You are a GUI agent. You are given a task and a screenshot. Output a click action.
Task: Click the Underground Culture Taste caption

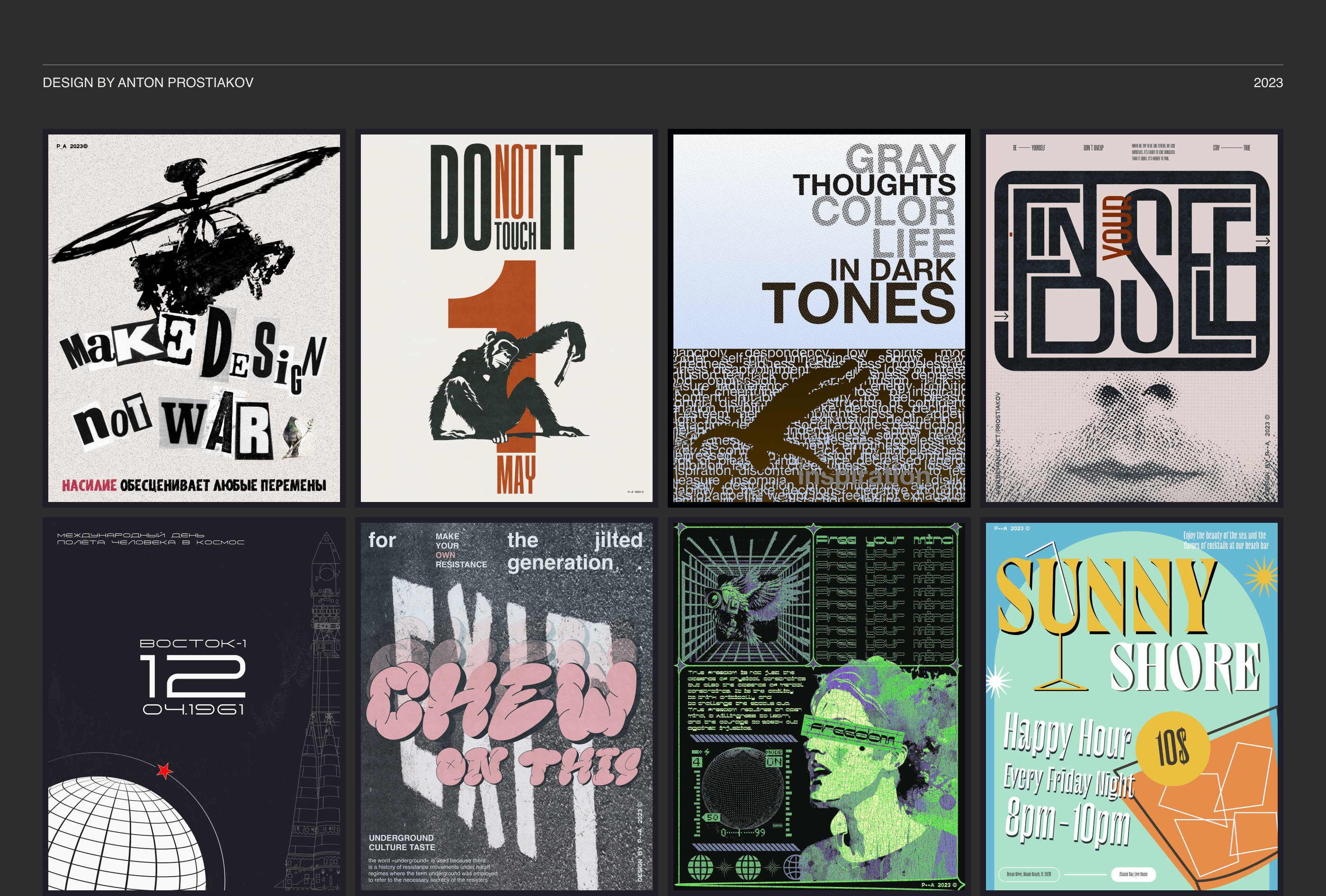click(402, 842)
